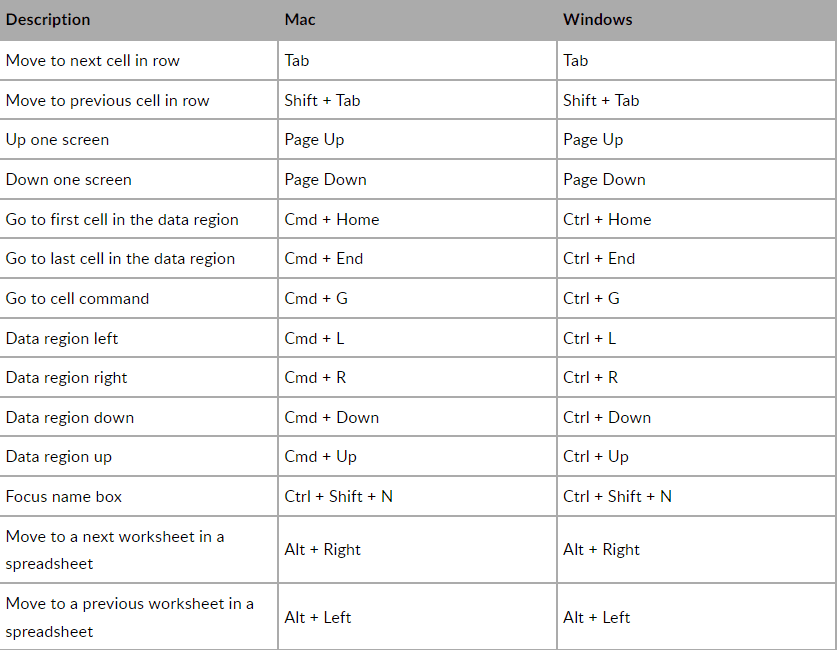Image resolution: width=837 pixels, height=650 pixels.
Task: Select the Windows 'Alt + Left' cell
Action: [x=596, y=617]
